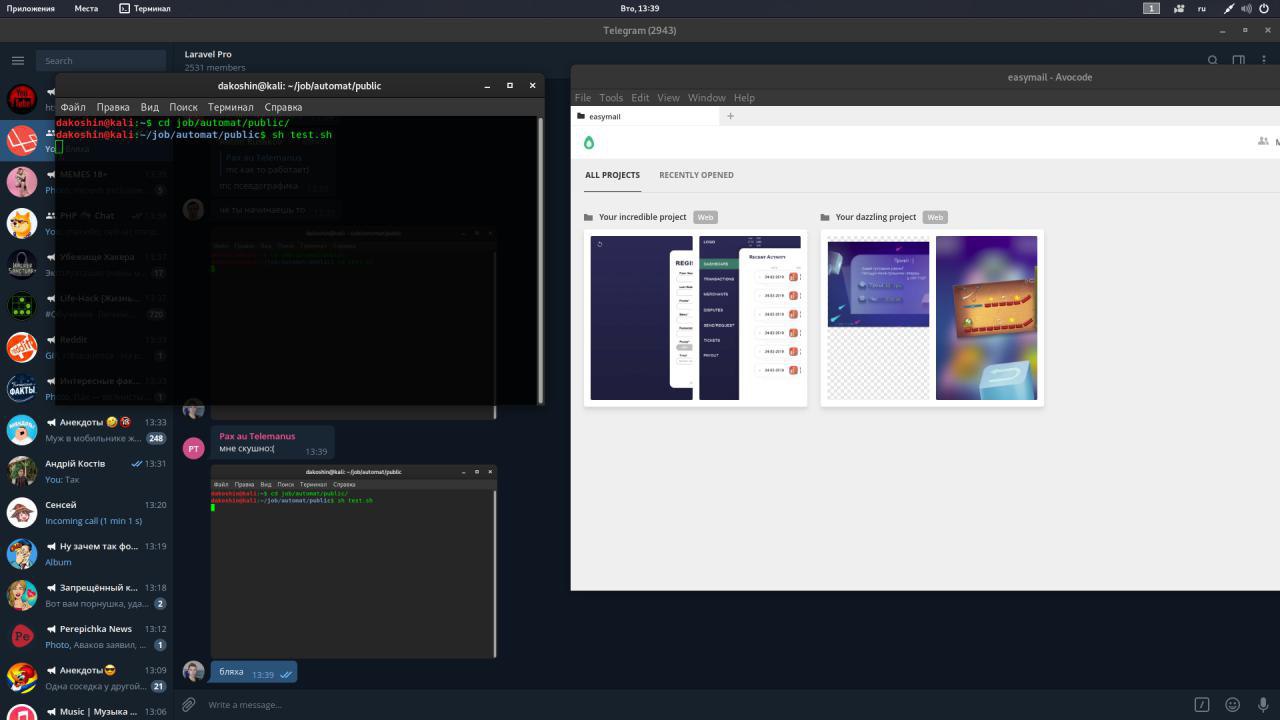Open Avocode Window menu
The image size is (1280, 720).
(706, 98)
